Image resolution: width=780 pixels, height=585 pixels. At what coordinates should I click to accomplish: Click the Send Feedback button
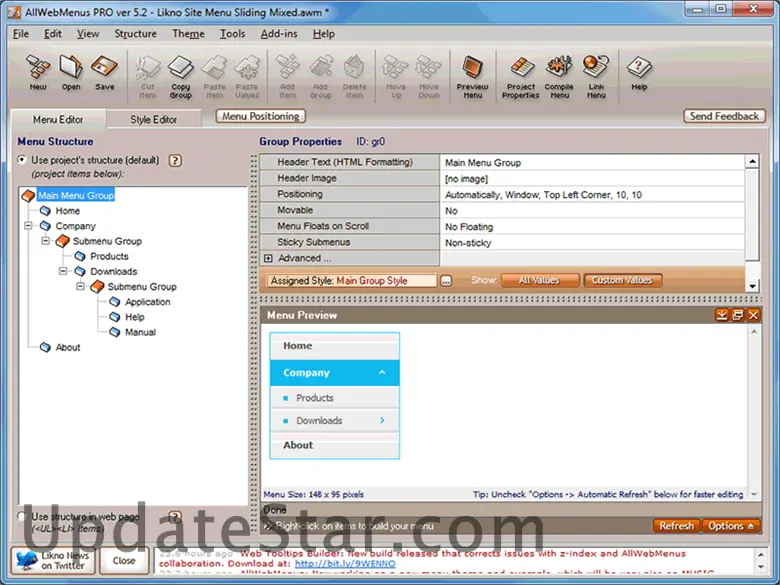point(724,116)
